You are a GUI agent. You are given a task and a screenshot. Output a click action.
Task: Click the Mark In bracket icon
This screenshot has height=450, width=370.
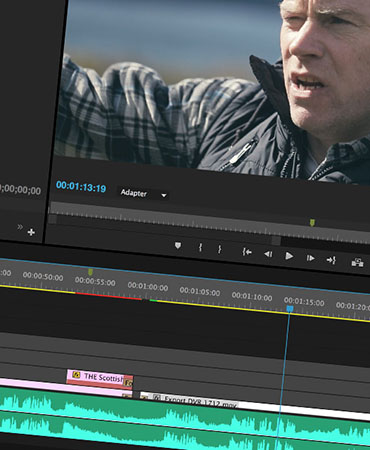tap(200, 247)
